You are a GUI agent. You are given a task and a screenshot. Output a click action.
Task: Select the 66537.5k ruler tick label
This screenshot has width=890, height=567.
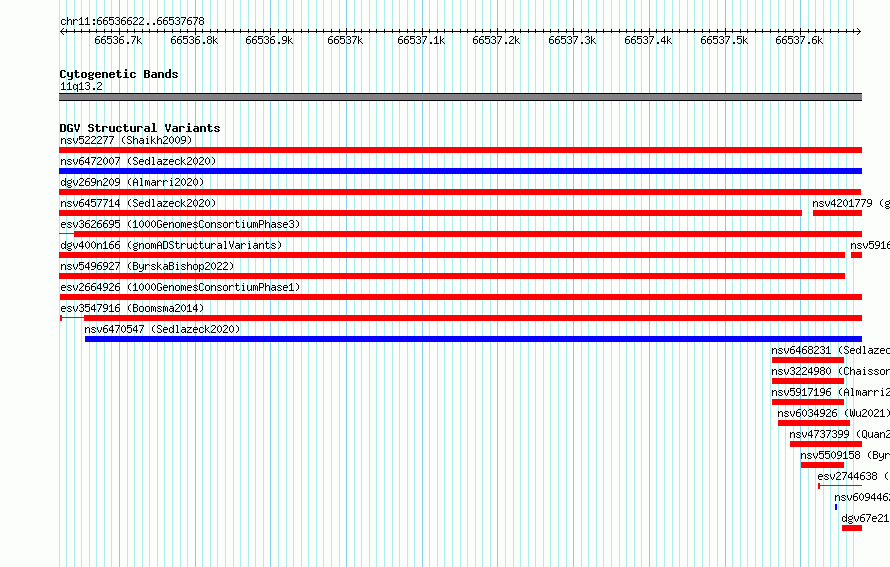[x=724, y=40]
